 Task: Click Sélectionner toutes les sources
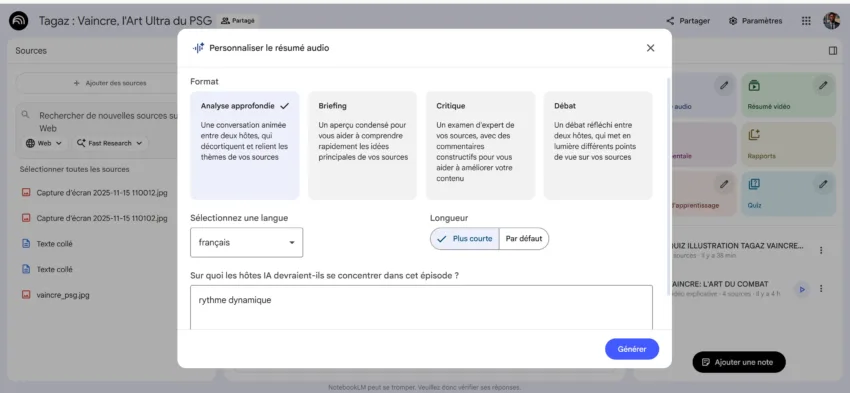[x=74, y=169]
